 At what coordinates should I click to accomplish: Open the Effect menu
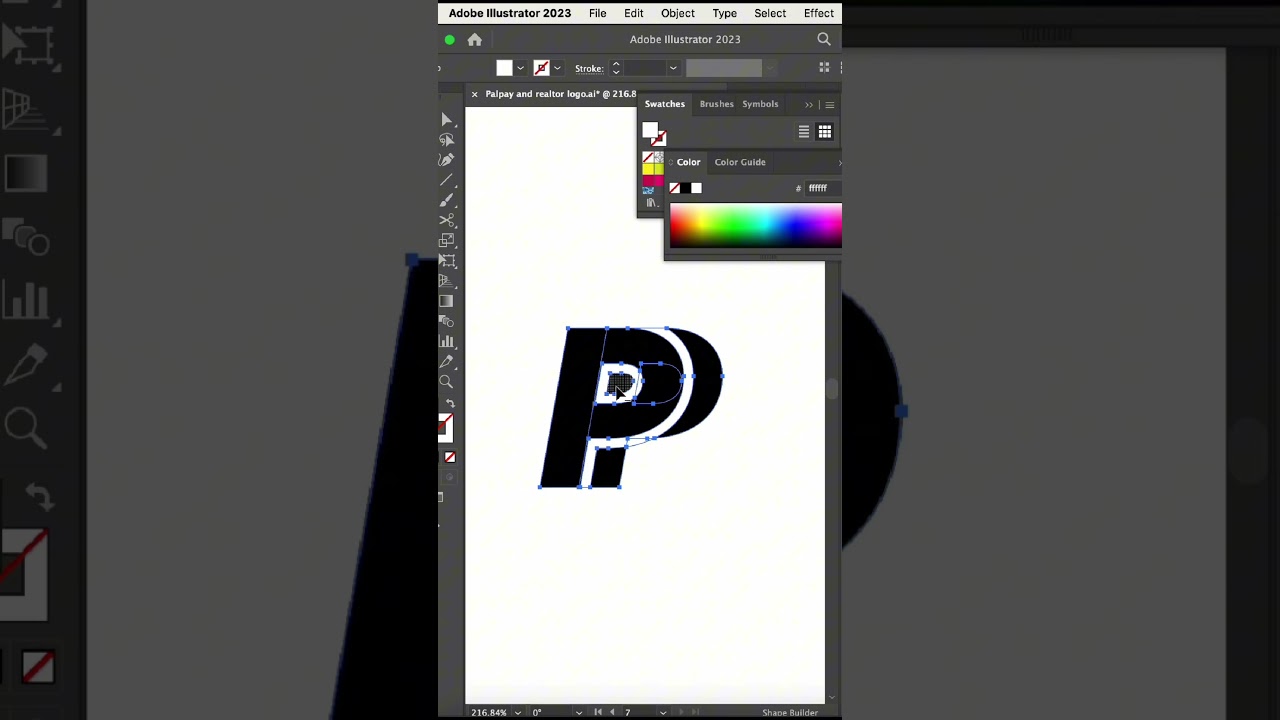[x=819, y=13]
